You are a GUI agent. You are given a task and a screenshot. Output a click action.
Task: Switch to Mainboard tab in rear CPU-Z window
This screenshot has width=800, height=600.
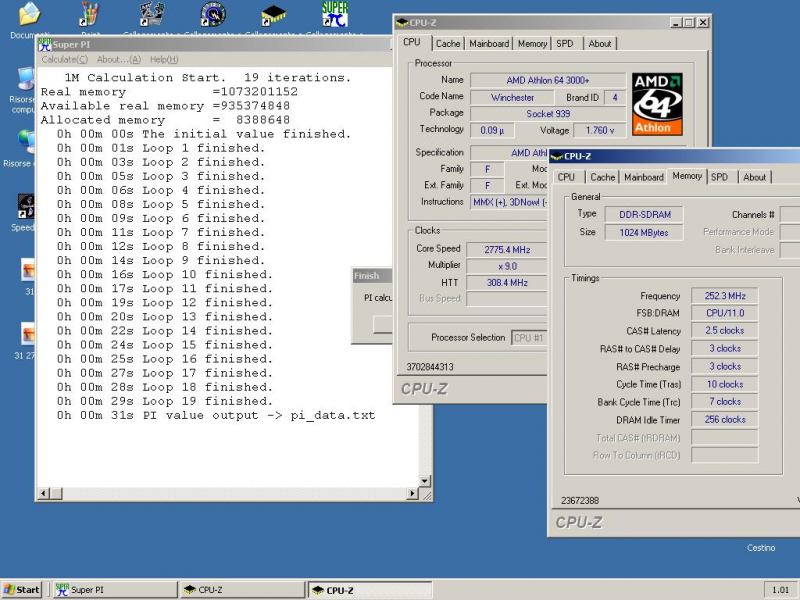coord(489,44)
